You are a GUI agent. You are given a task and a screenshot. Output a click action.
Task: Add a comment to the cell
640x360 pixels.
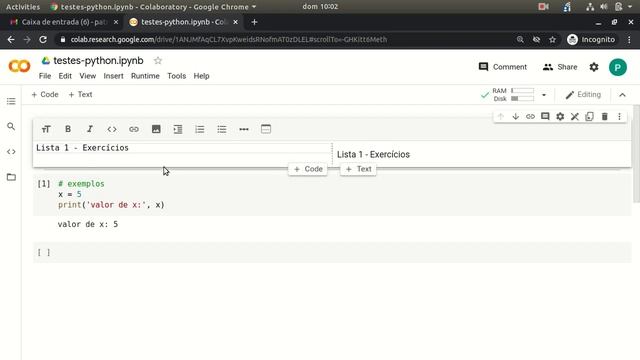click(x=545, y=116)
